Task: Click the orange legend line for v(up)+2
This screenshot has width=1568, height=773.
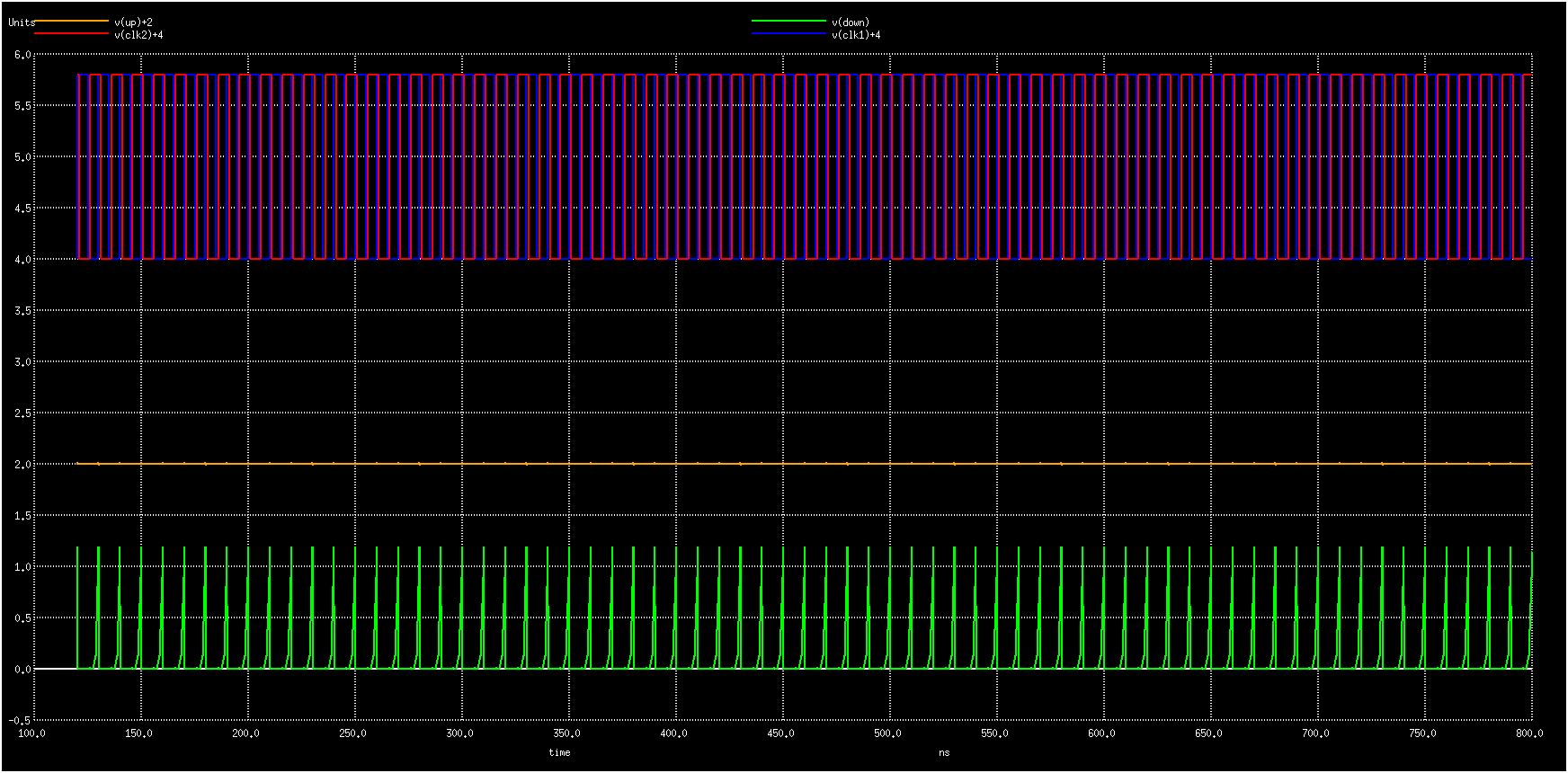Action: [72, 21]
